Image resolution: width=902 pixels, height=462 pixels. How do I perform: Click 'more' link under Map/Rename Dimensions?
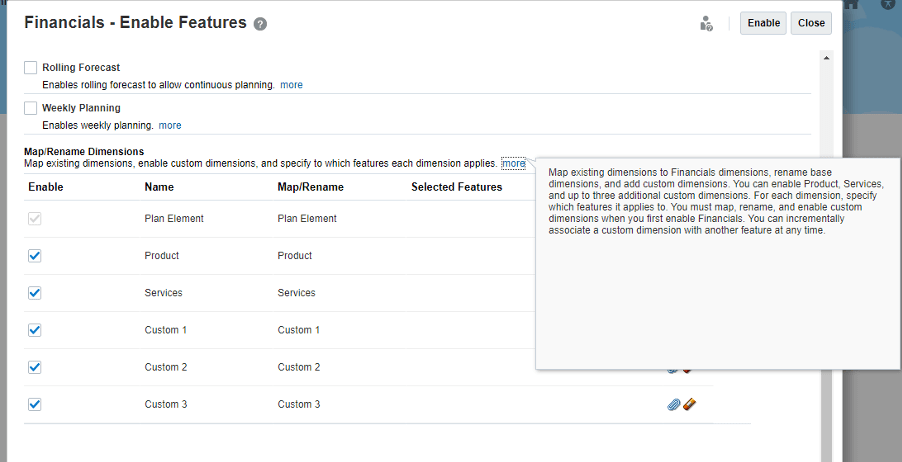[513, 163]
